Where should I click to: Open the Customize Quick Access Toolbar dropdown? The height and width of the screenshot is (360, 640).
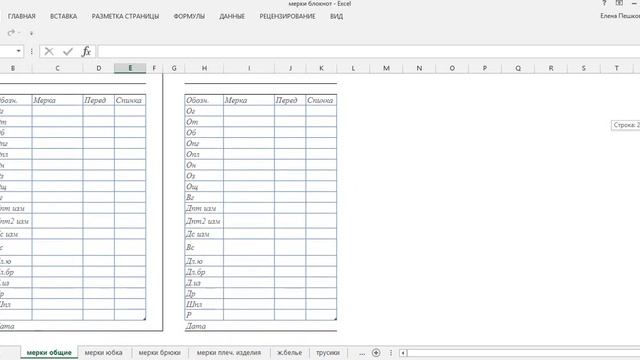point(31,33)
